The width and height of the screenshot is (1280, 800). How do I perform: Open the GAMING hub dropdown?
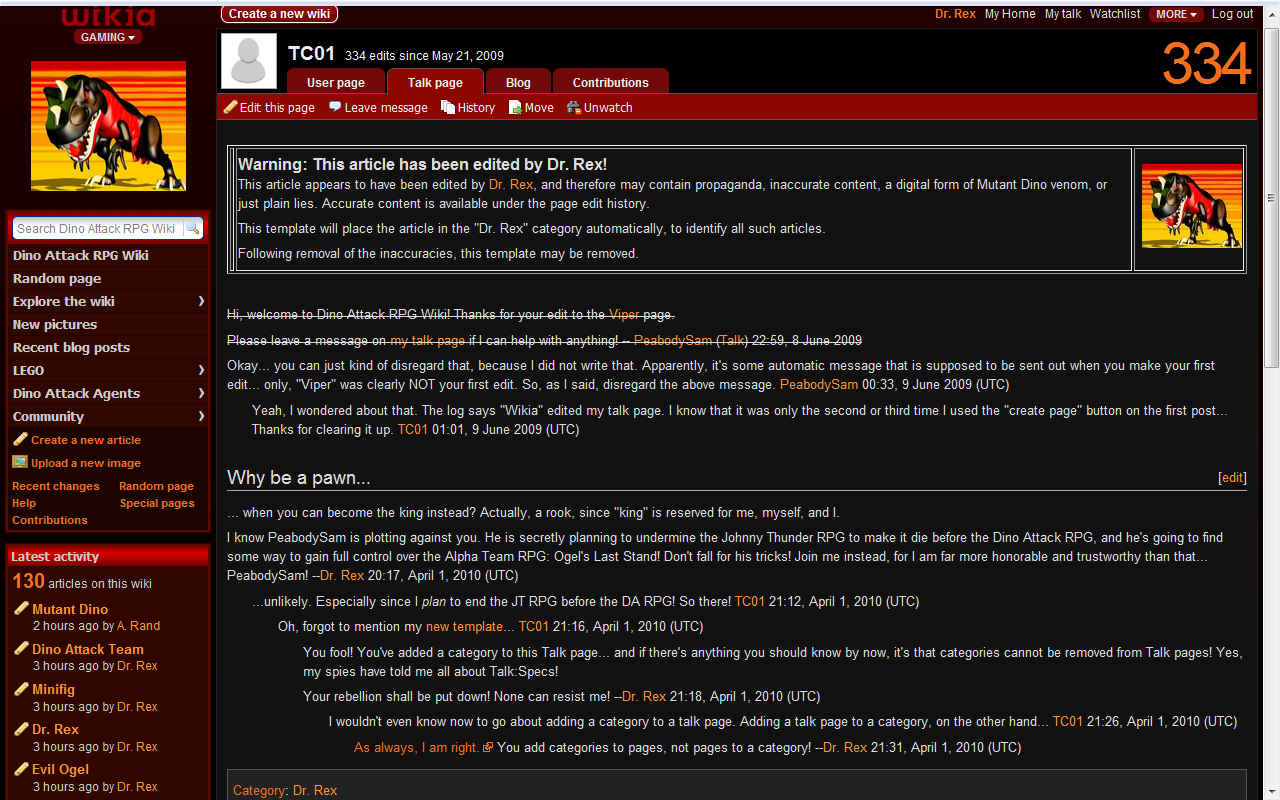point(108,37)
